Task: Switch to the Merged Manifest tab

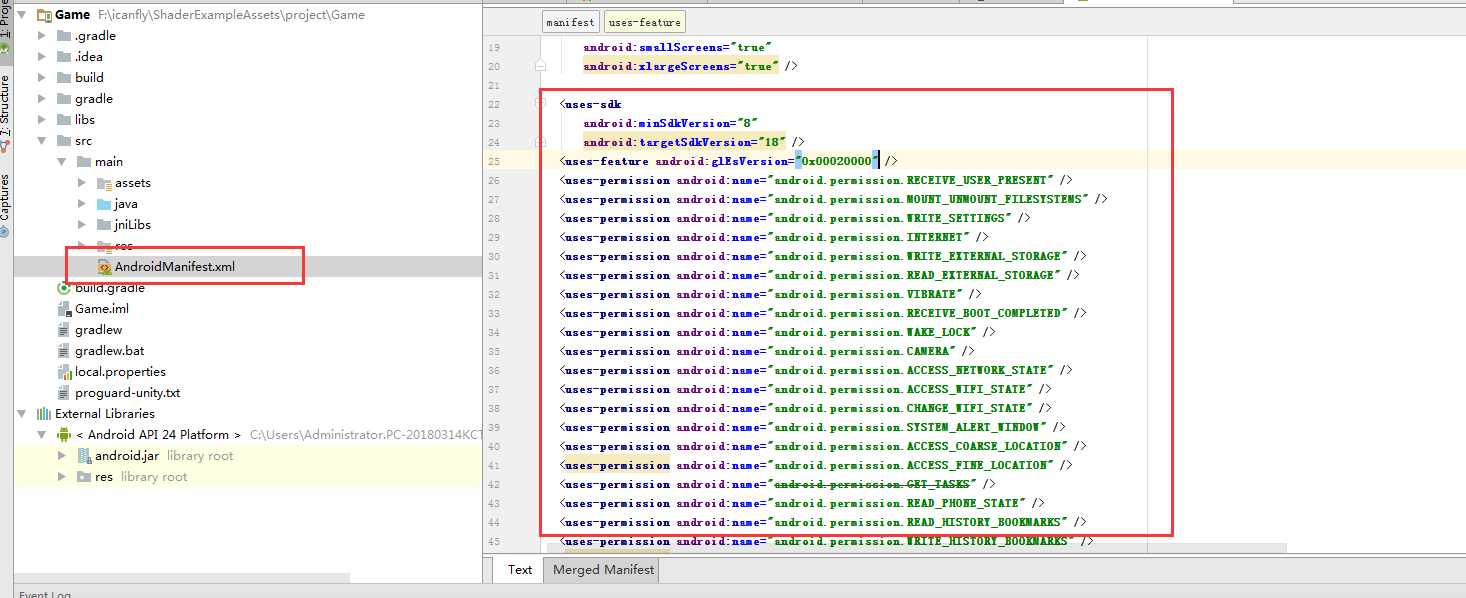Action: click(603, 570)
